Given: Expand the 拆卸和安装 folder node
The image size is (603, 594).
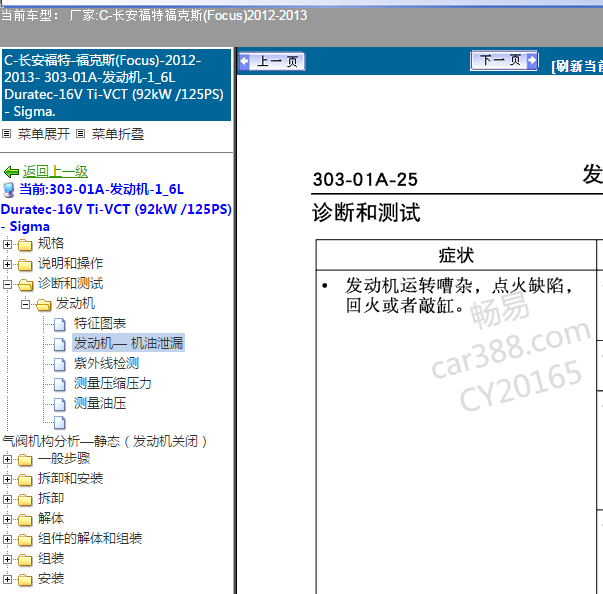Looking at the screenshot, I should (x=7, y=479).
